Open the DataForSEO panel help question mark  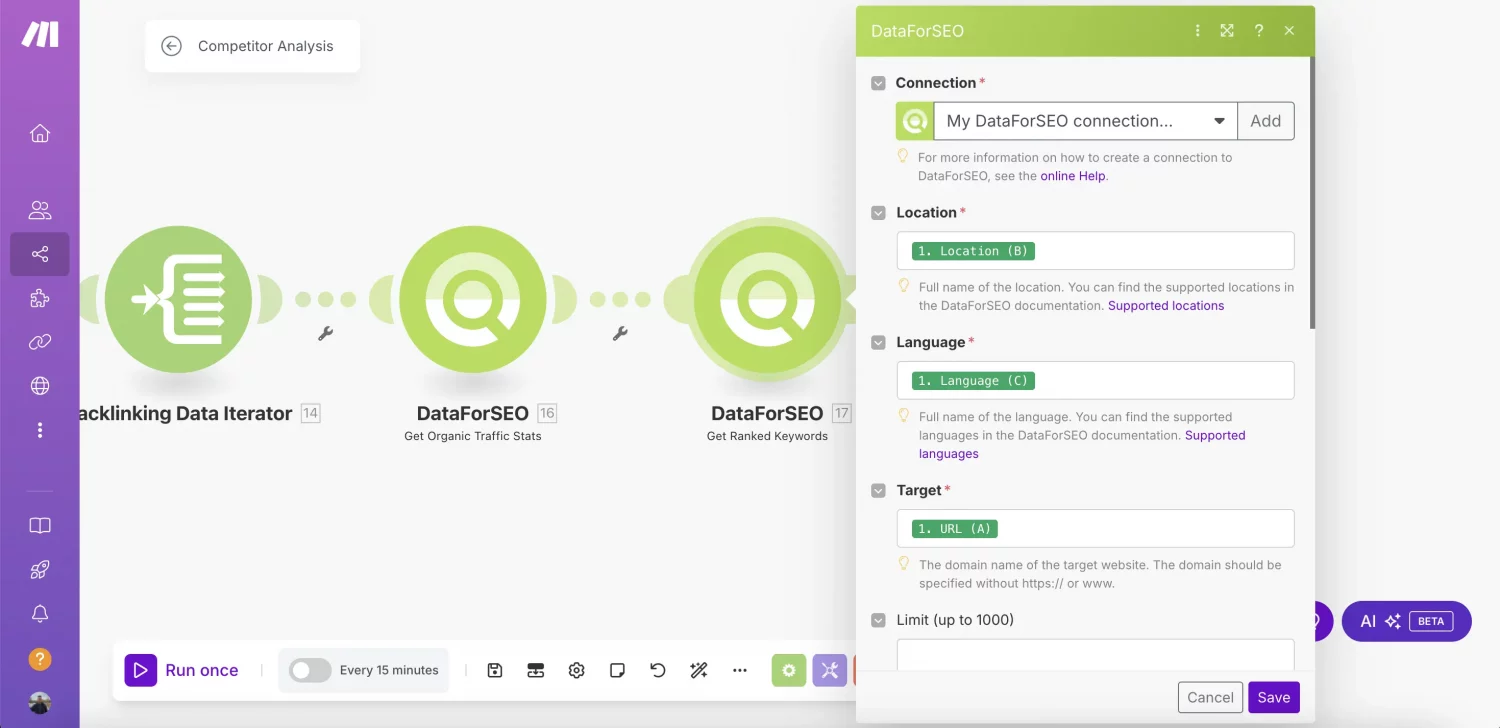1259,31
